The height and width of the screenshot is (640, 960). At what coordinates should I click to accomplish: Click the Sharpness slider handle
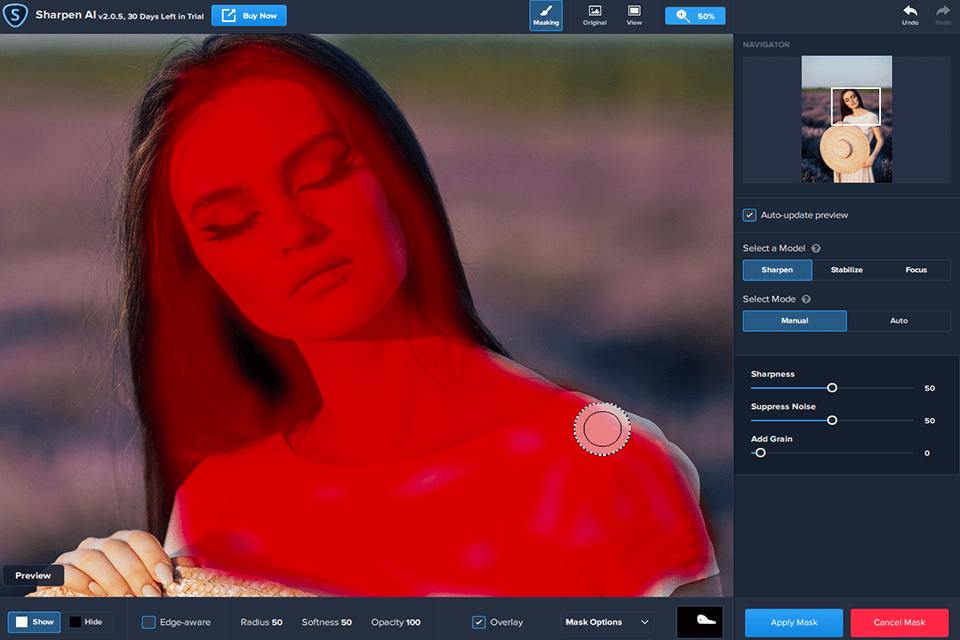832,387
